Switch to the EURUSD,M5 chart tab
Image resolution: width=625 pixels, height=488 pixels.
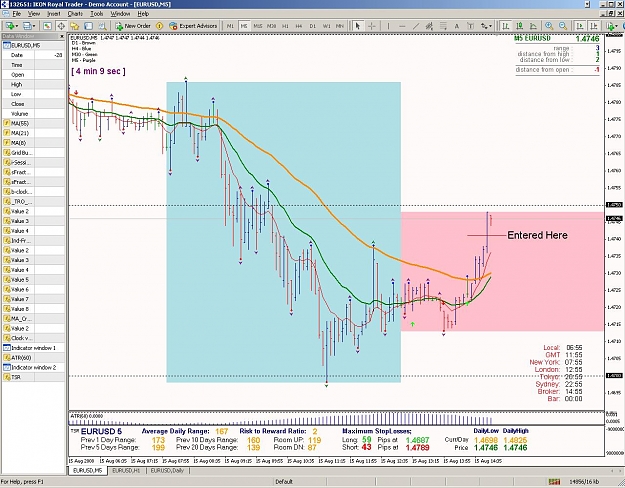pyautogui.click(x=88, y=471)
